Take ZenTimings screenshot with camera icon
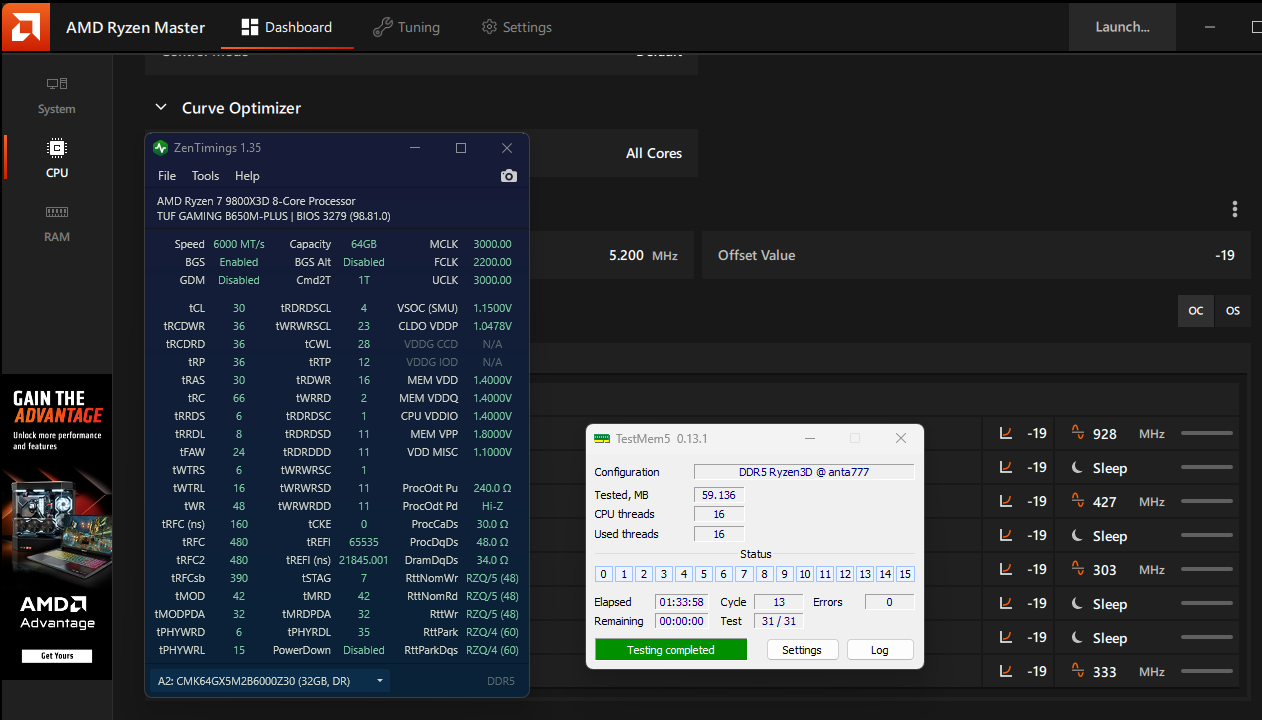Image resolution: width=1262 pixels, height=720 pixels. (509, 176)
